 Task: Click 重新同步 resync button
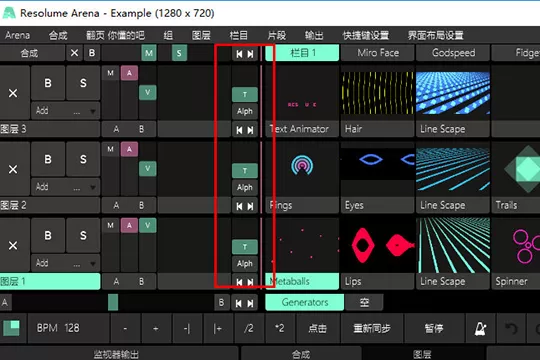point(372,328)
